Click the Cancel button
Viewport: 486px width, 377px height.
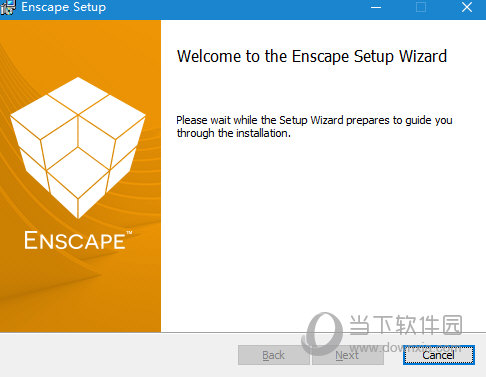click(x=438, y=355)
